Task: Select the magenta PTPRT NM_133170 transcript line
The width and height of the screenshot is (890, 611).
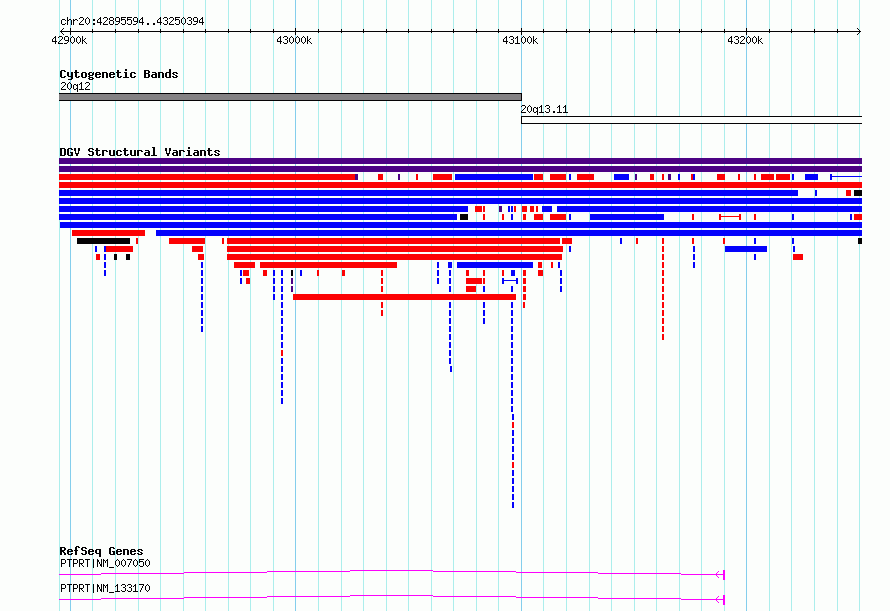Action: coord(392,599)
